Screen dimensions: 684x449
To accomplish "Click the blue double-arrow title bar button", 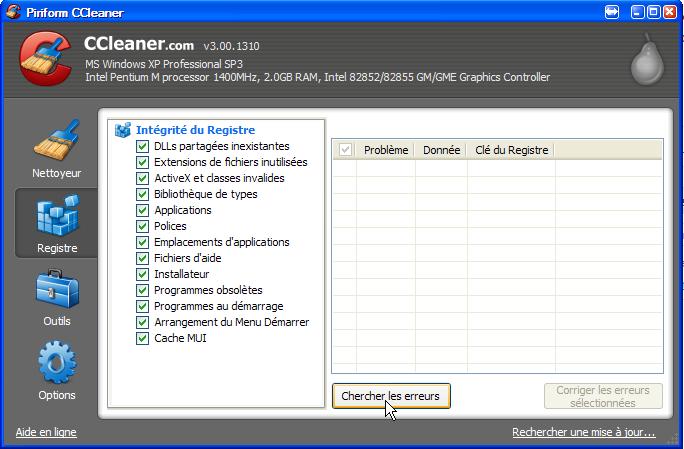I will [x=612, y=12].
